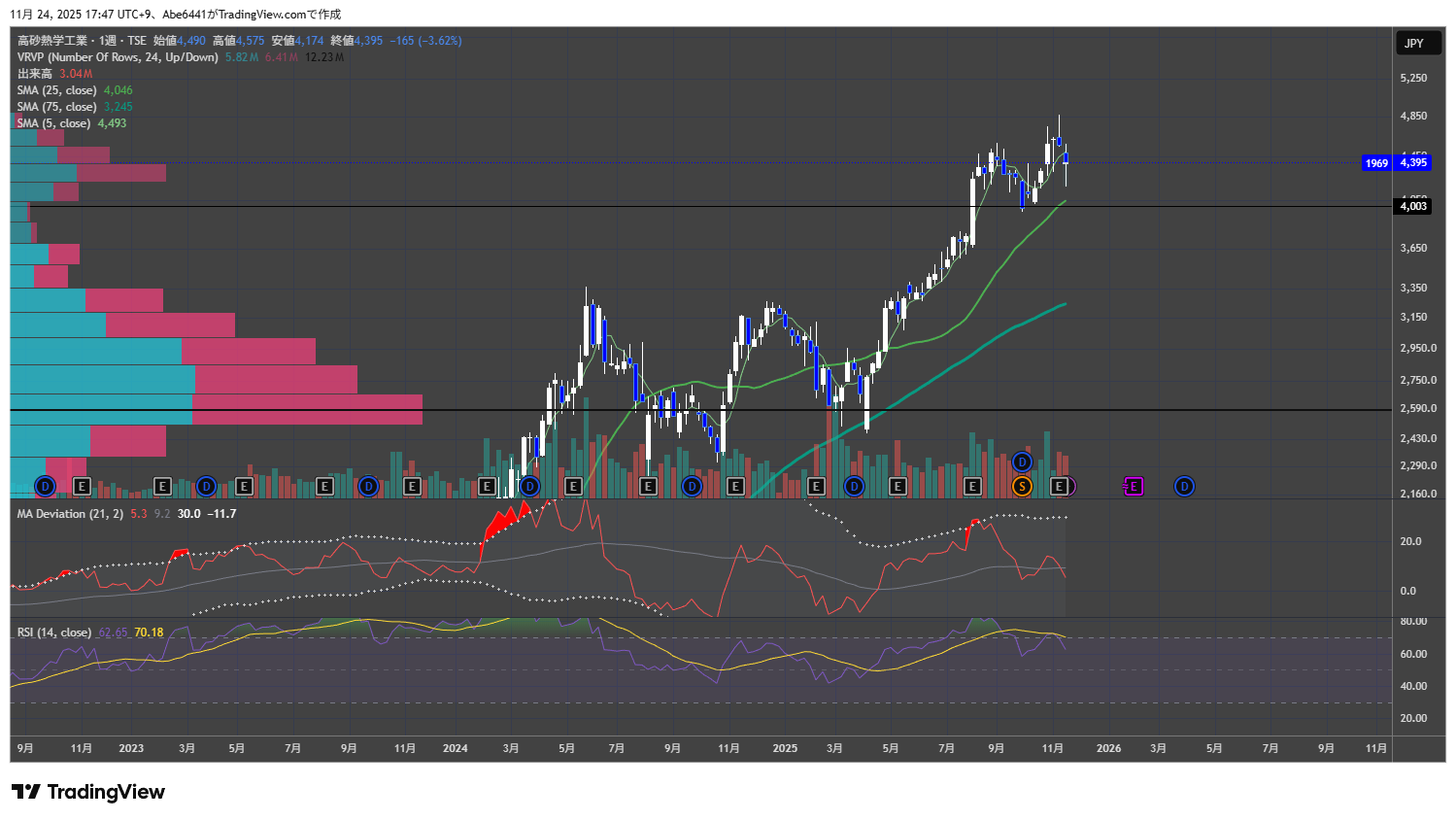
Task: Click the E marker right of orange S
Action: click(x=1060, y=486)
